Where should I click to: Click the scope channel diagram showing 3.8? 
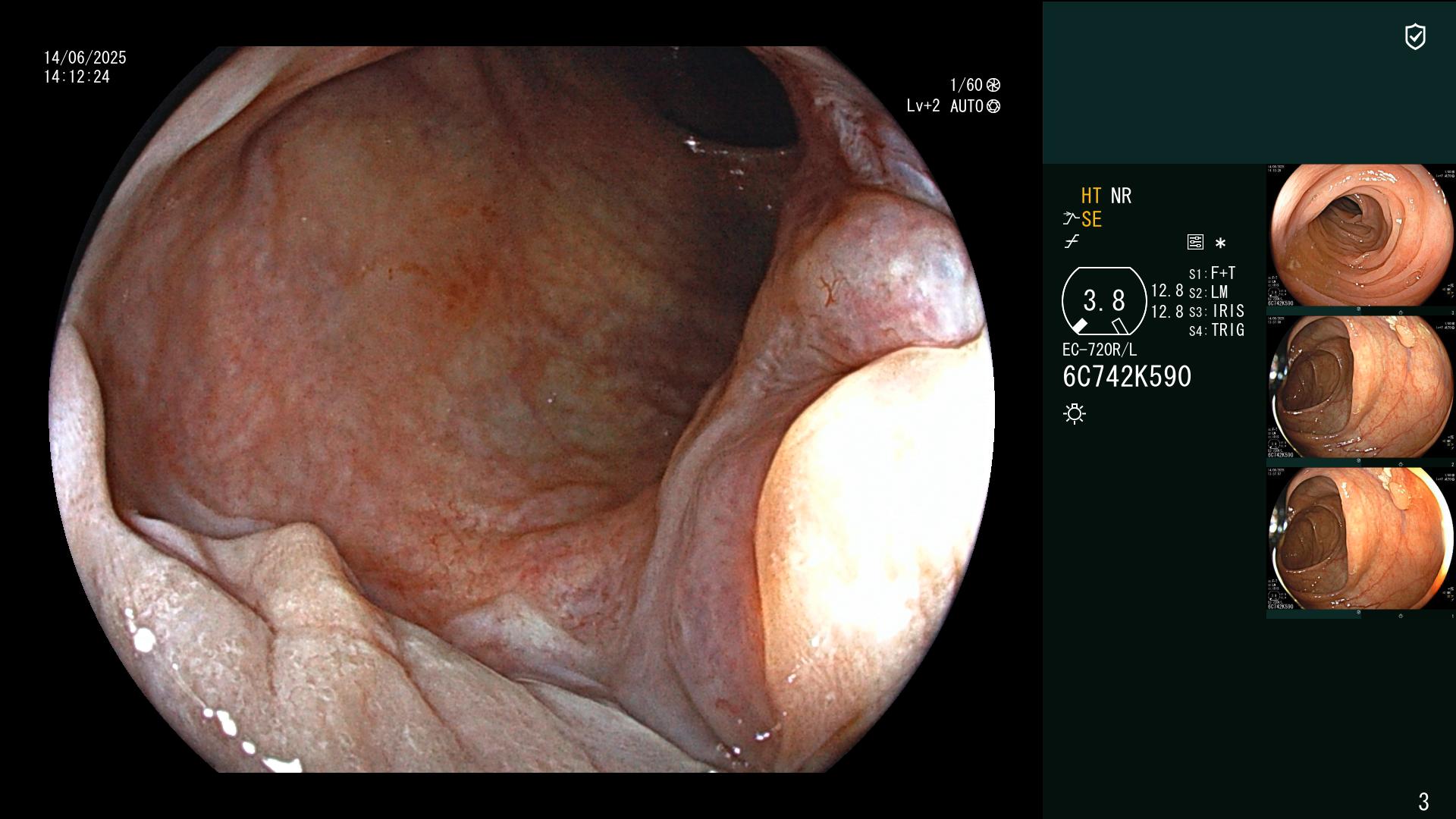[x=1104, y=301]
